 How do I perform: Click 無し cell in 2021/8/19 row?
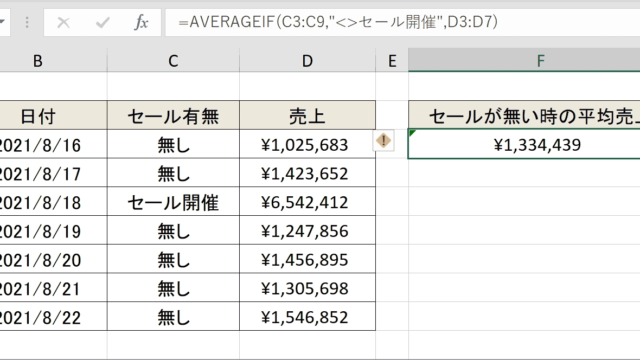[x=173, y=231]
